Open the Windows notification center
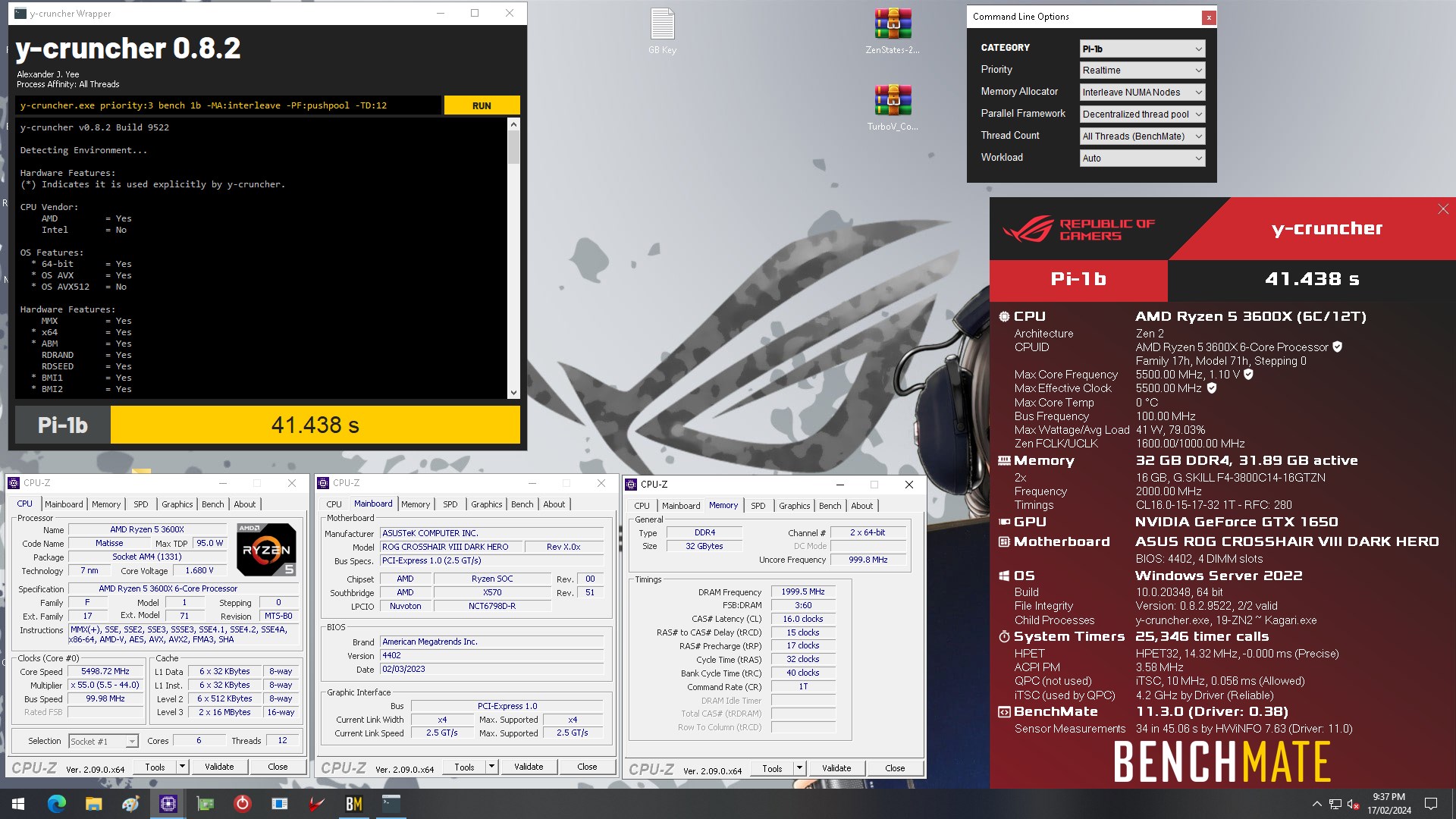 1431,804
